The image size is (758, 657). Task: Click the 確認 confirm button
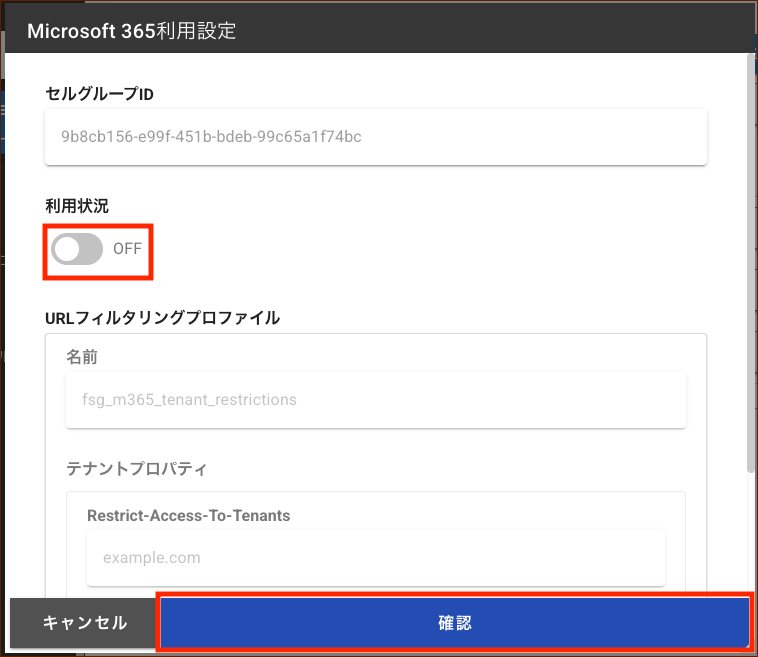point(454,622)
